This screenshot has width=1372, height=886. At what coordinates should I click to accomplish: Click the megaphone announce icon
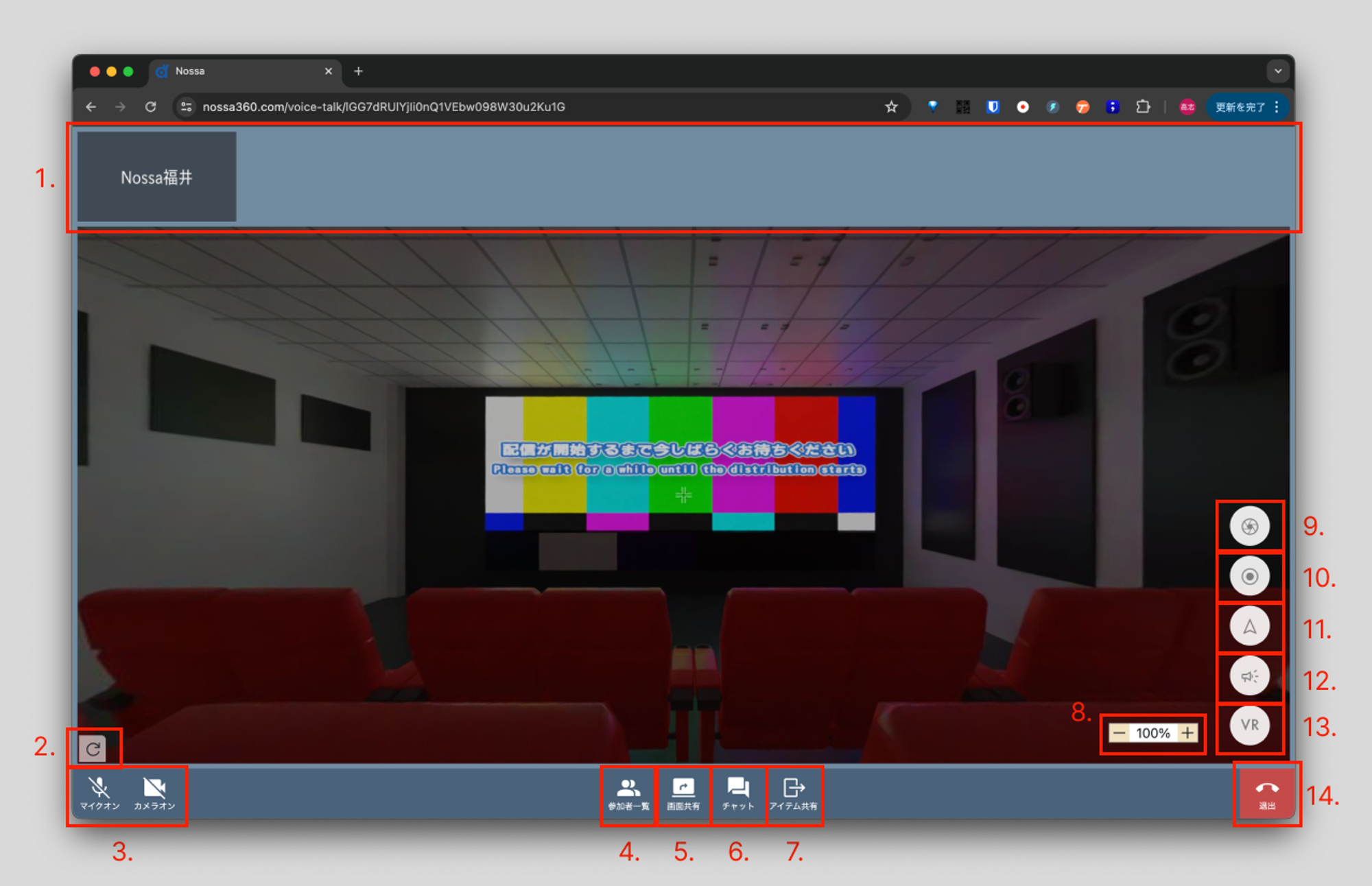(1249, 676)
